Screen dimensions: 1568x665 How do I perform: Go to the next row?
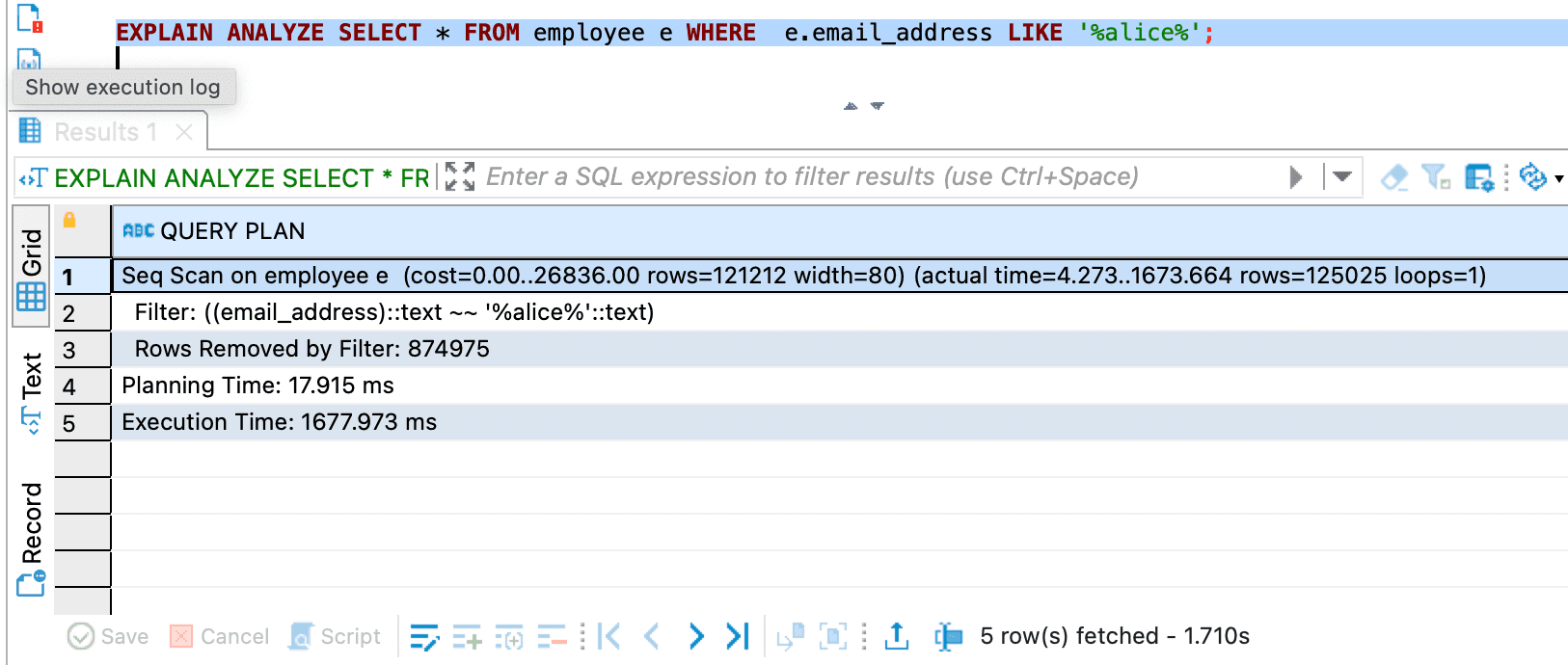coord(696,636)
